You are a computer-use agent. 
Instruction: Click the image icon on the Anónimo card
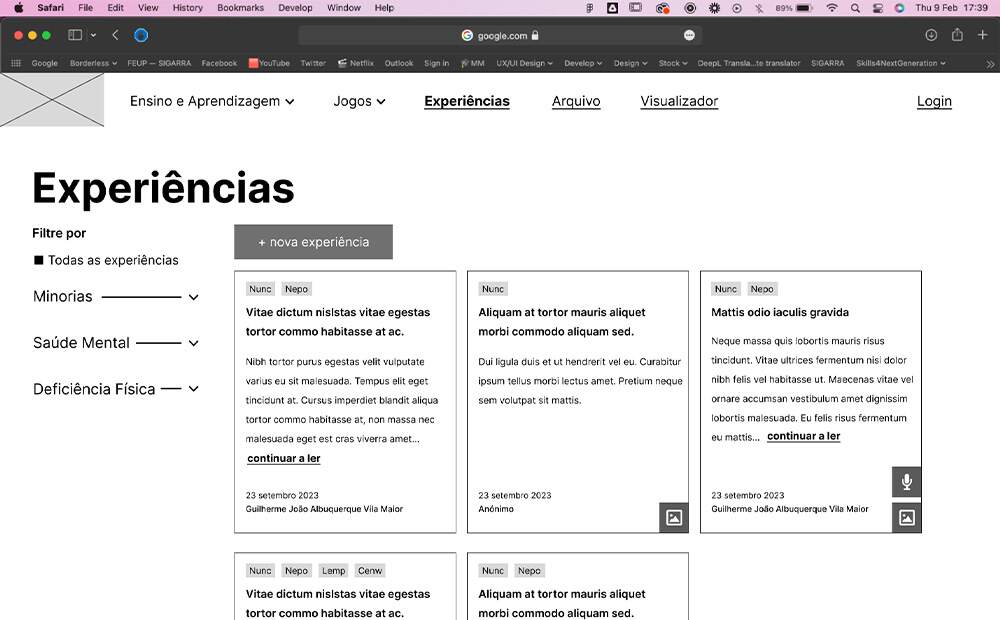(x=674, y=518)
